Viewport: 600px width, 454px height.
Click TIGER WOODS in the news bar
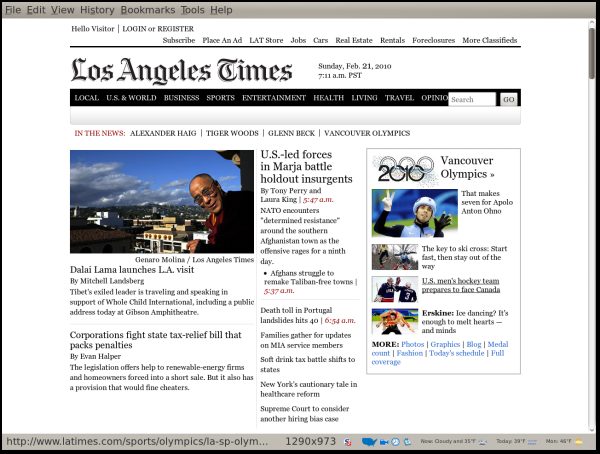click(232, 133)
